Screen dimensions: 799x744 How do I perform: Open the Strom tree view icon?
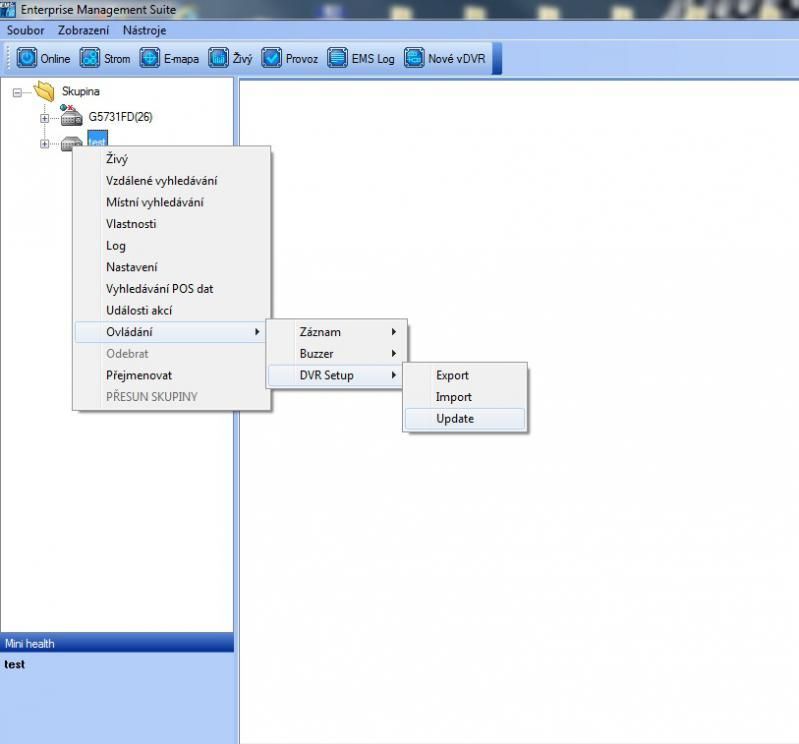coord(90,58)
